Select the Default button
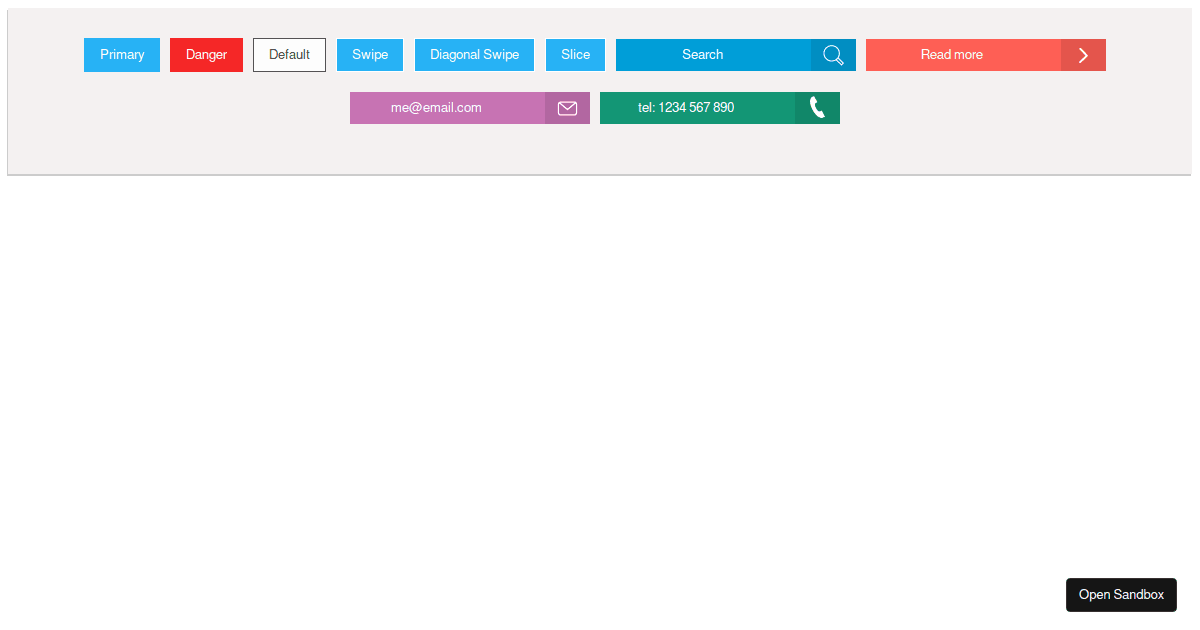This screenshot has width=1200, height=630. tap(289, 55)
